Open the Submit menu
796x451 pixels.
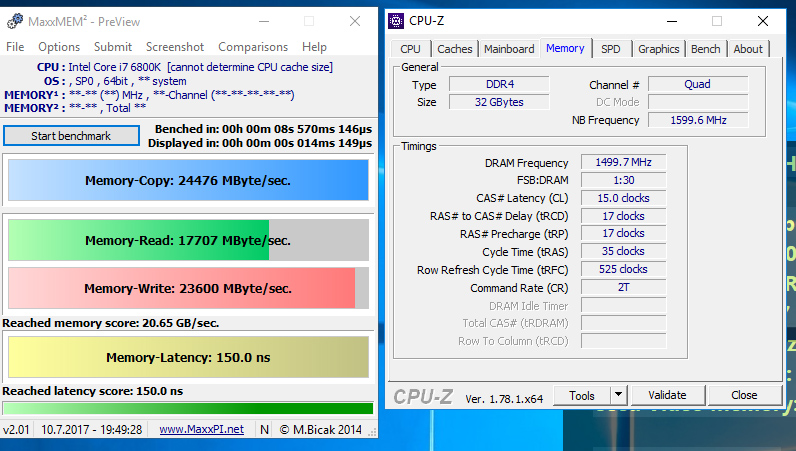click(113, 47)
